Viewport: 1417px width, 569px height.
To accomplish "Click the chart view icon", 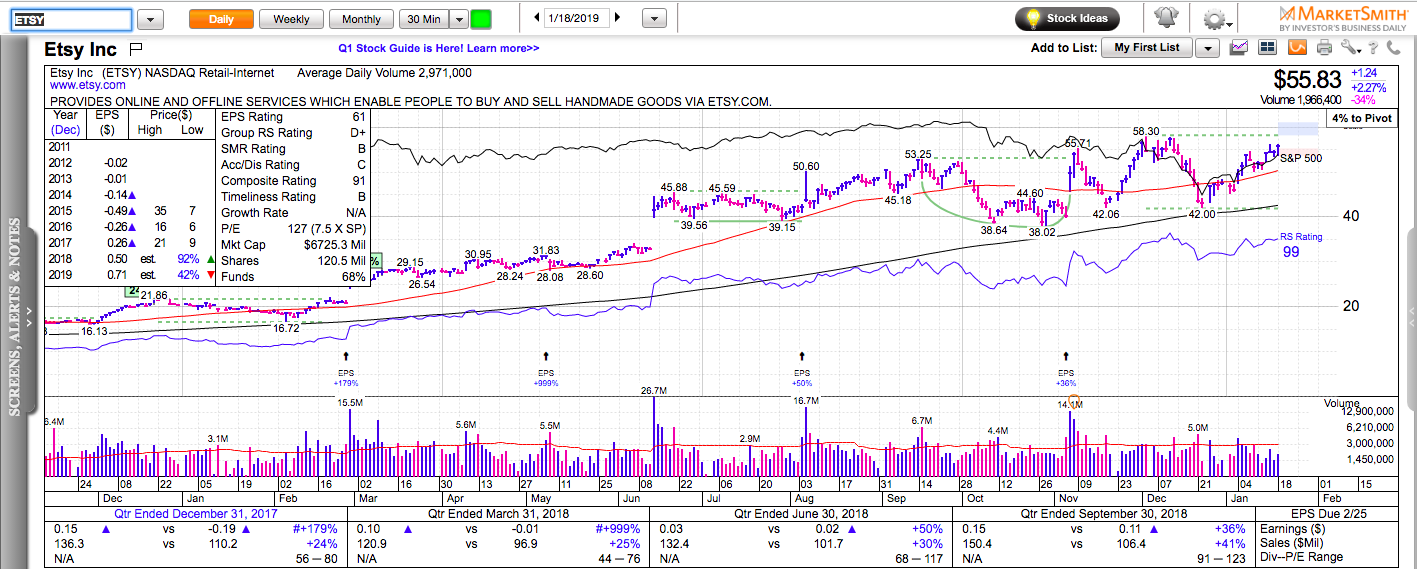I will [1239, 47].
